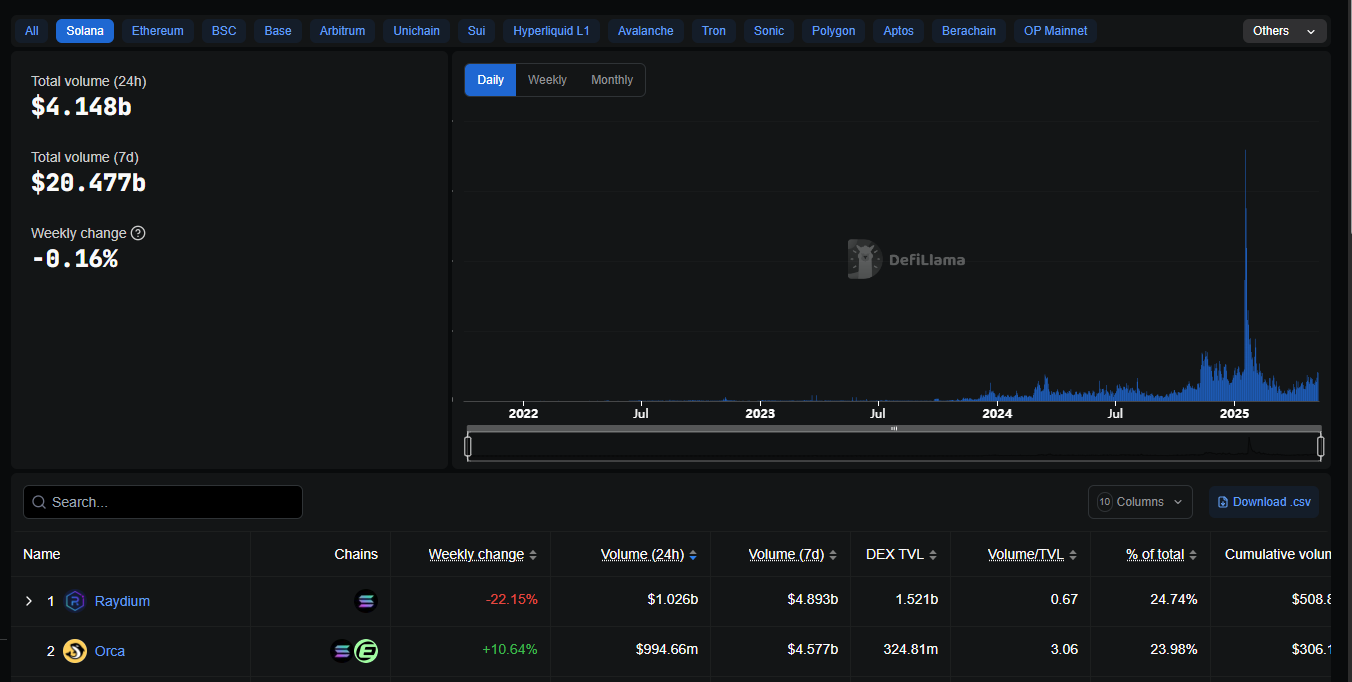Select the OP Mainnet chain filter

tap(1055, 31)
